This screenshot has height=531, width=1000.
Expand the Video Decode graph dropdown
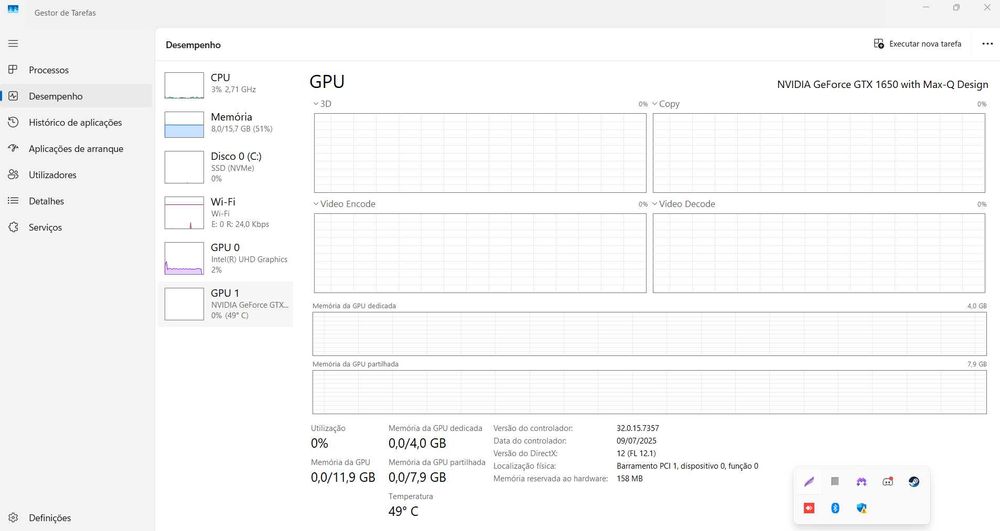pyautogui.click(x=655, y=204)
